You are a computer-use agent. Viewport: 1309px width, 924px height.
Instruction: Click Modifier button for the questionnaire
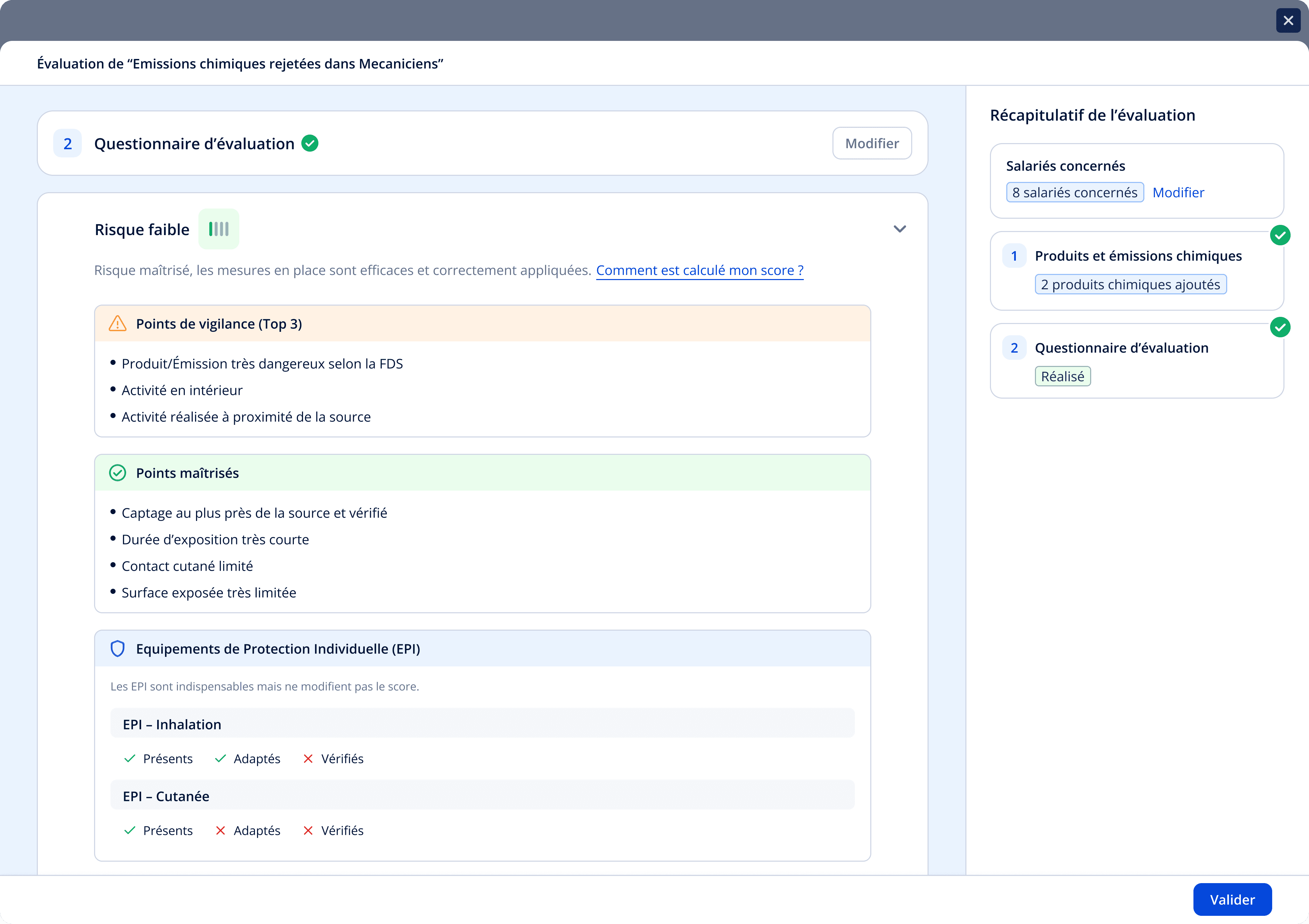[x=872, y=143]
